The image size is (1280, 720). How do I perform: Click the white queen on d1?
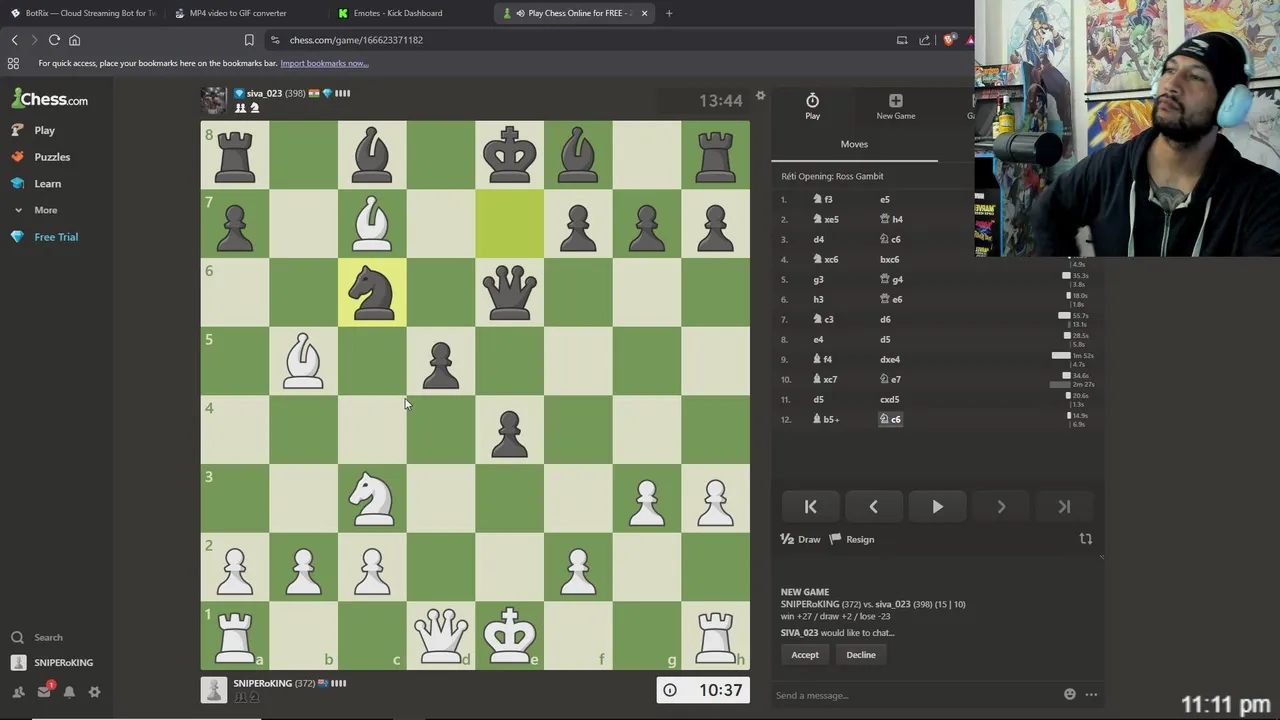click(x=441, y=635)
